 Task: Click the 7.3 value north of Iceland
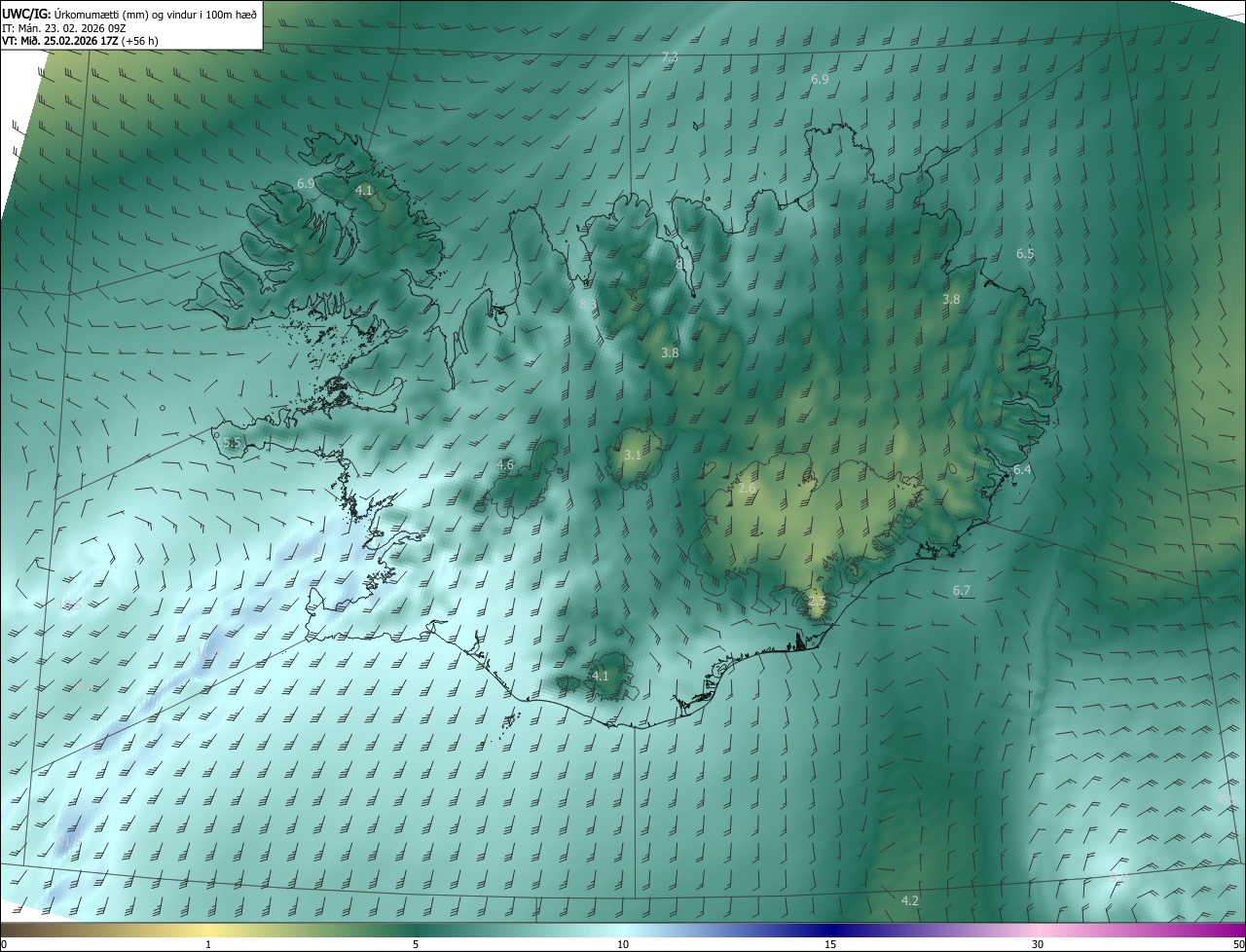[x=670, y=58]
